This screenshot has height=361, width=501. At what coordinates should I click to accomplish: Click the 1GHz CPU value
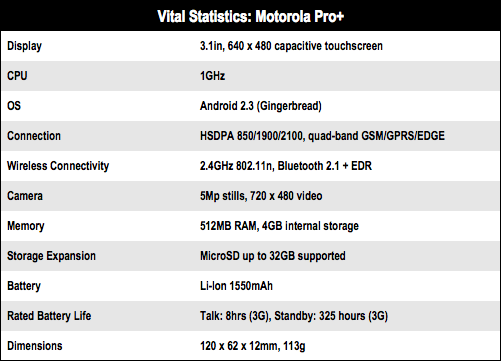pos(212,76)
